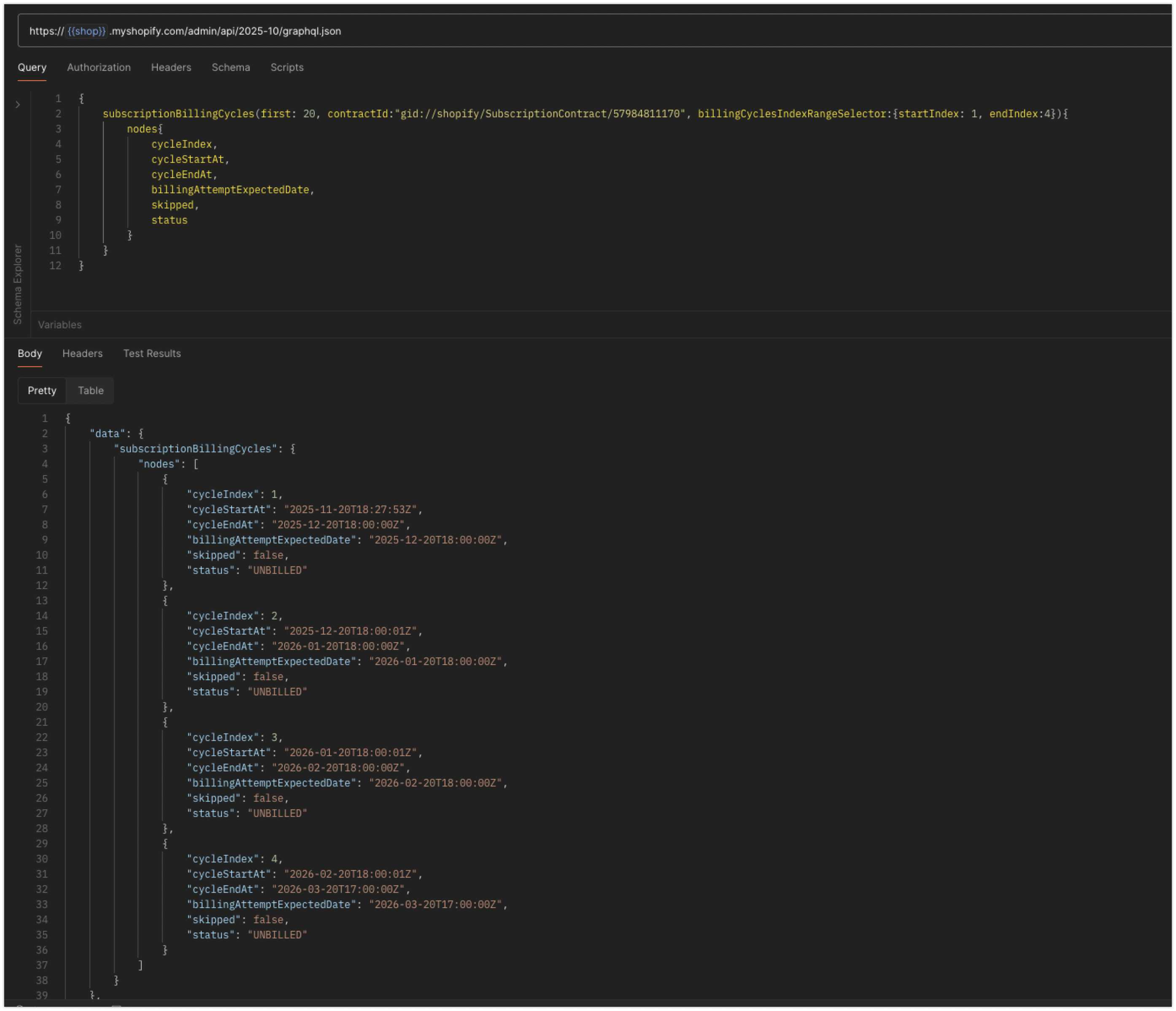Focus the request URL input field
This screenshot has height=1011, width=1176.
(568, 31)
